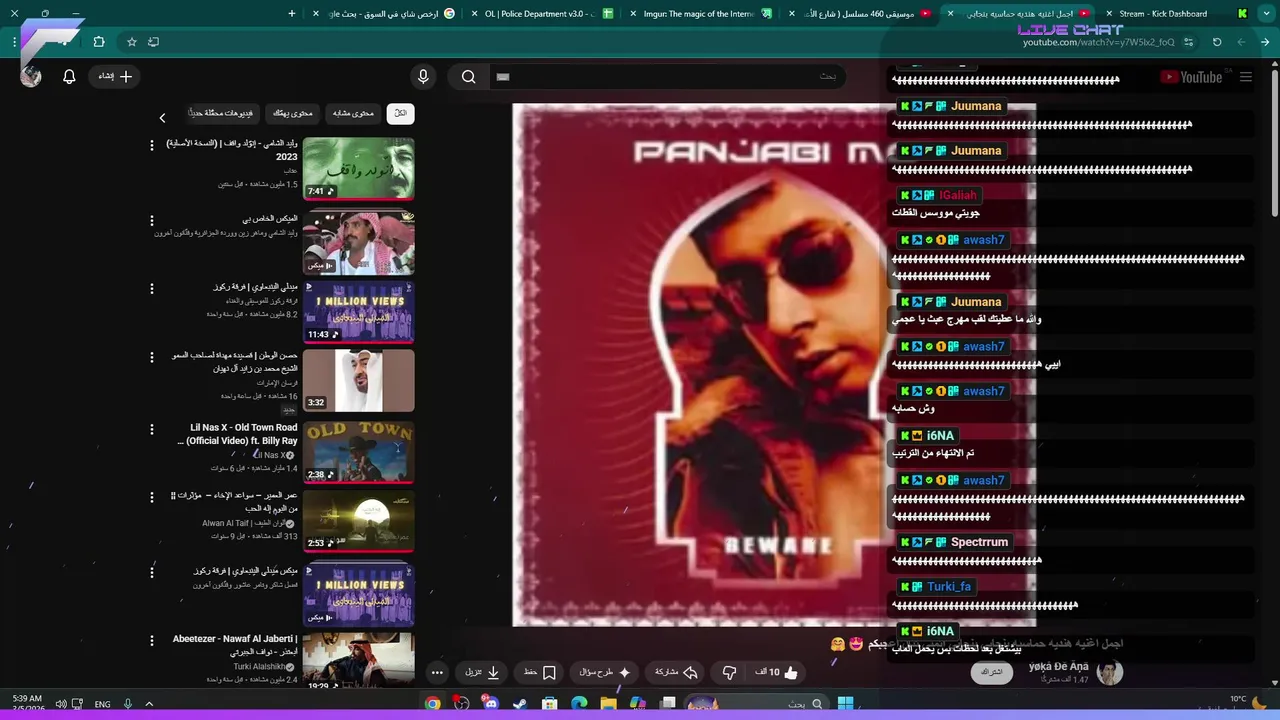Open Microsoft Edge from the taskbar

[x=579, y=704]
